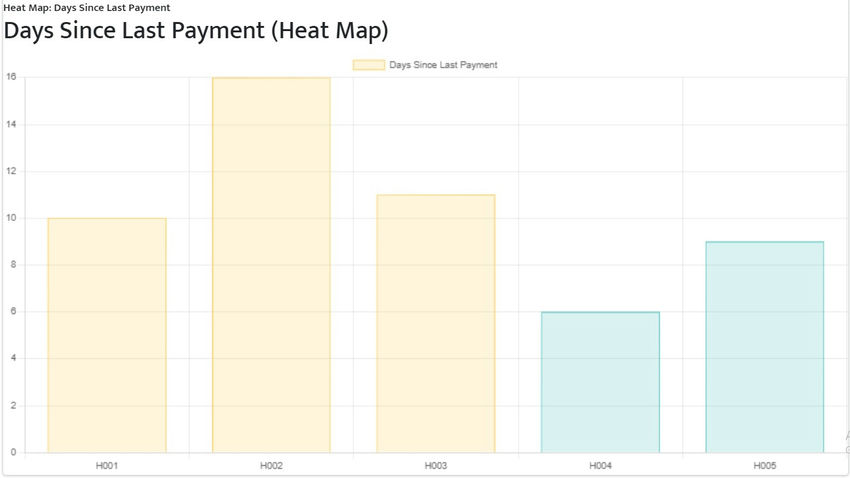Click the H001 axis label
Image resolution: width=850 pixels, height=478 pixels.
107,466
